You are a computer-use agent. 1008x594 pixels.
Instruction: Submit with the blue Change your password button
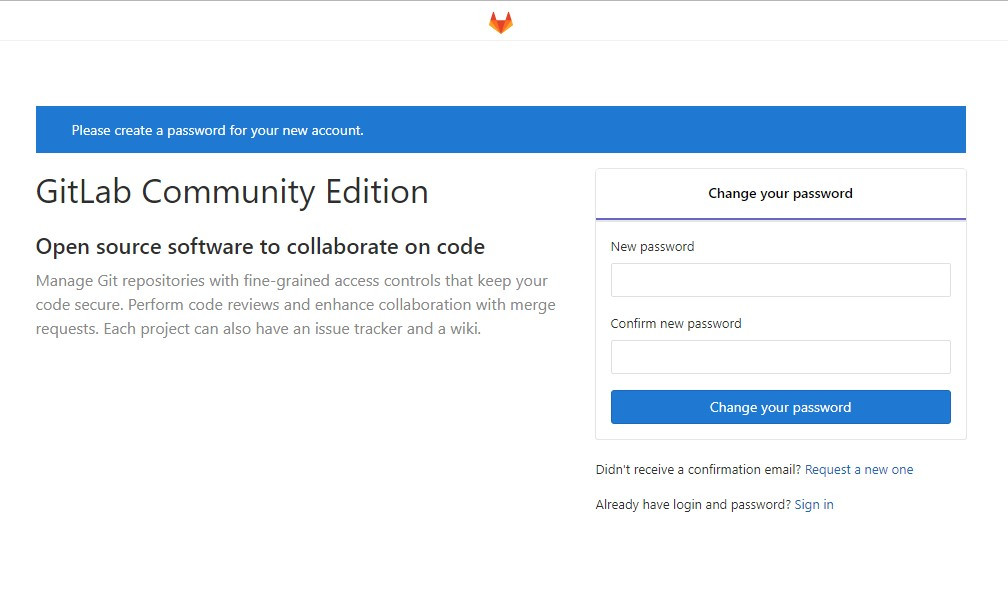780,407
